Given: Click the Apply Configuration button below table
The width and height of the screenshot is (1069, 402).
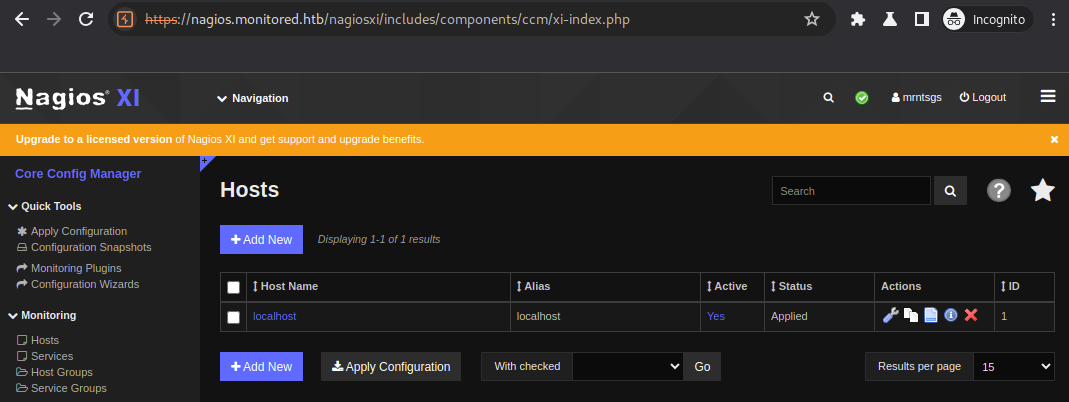Looking at the screenshot, I should 391,367.
